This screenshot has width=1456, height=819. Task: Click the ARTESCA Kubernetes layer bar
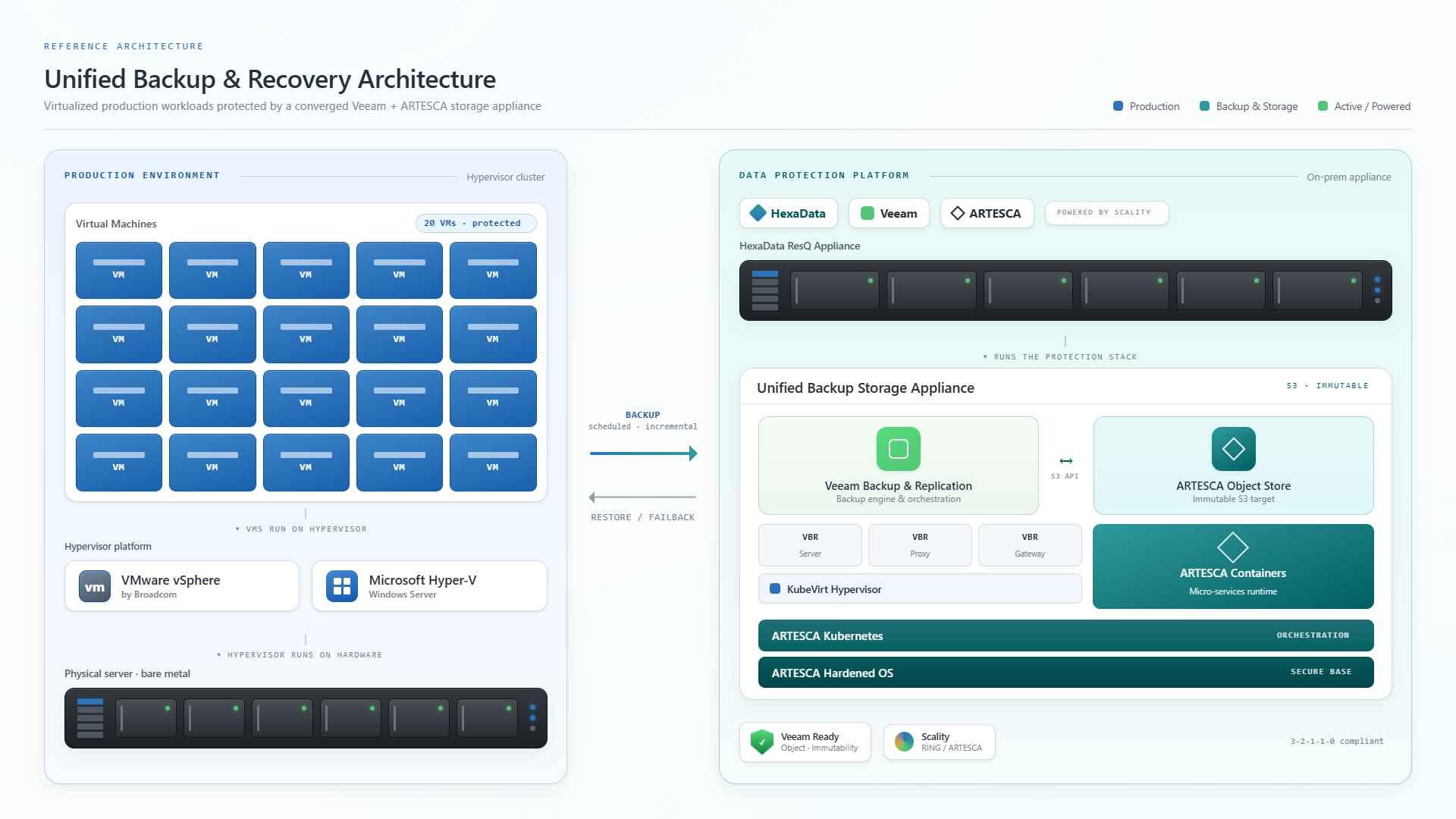[x=1066, y=635]
